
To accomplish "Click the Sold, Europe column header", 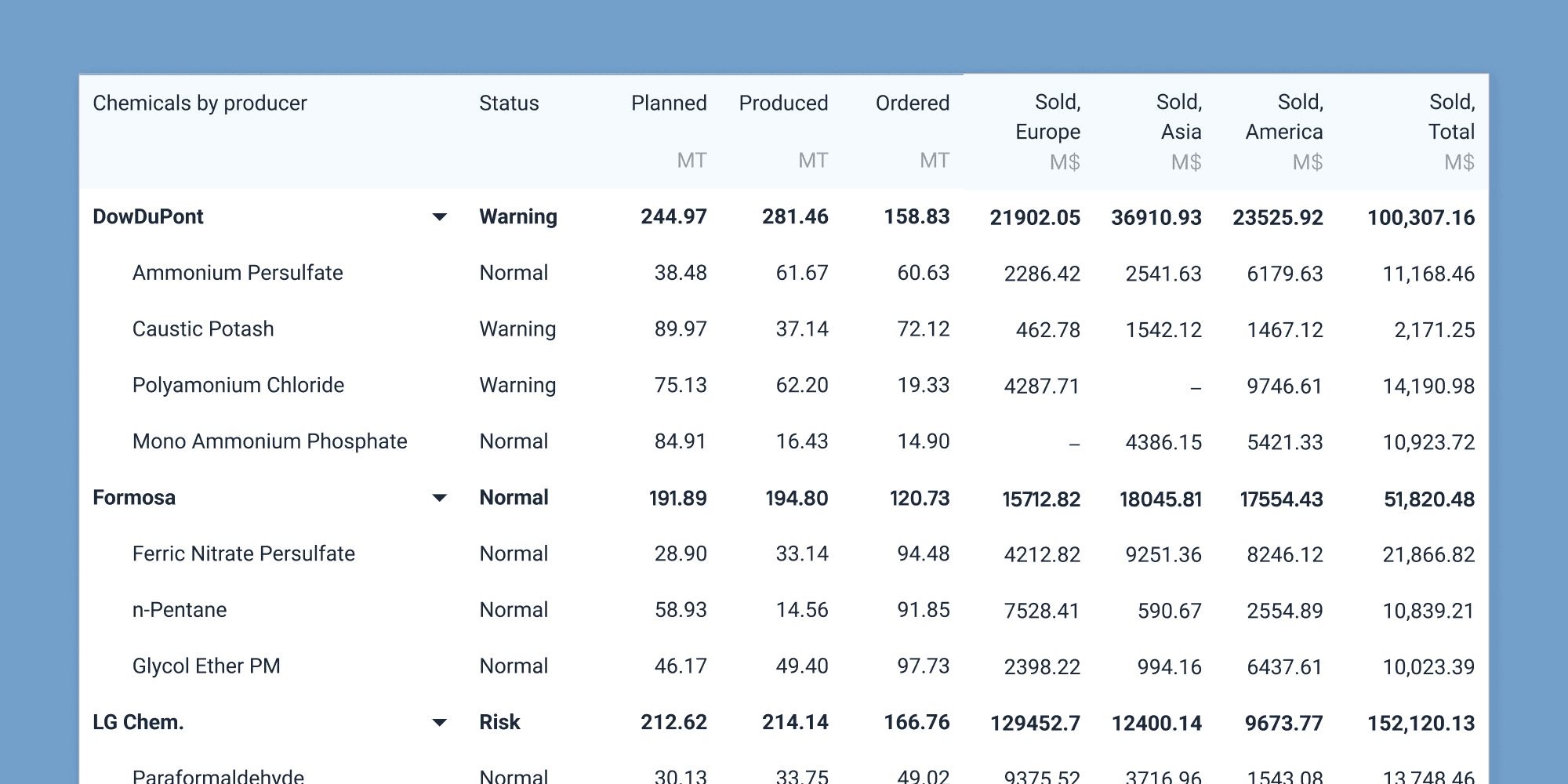I will [1047, 117].
